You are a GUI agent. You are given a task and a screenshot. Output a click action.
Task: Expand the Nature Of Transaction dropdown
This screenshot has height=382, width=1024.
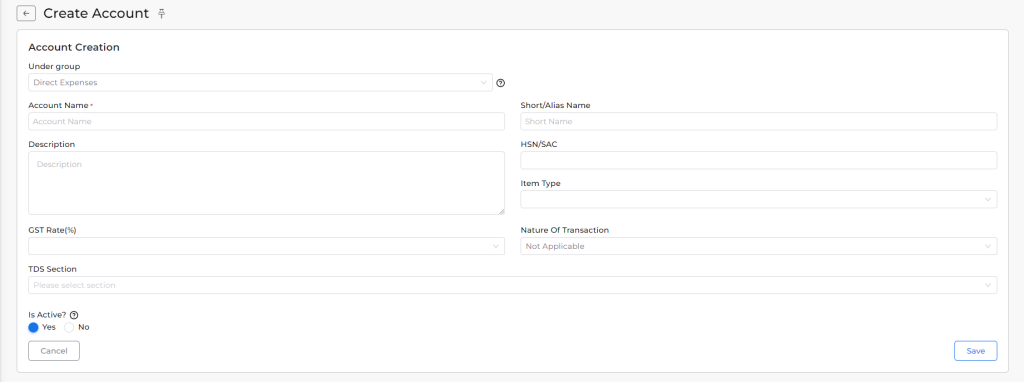(x=758, y=246)
